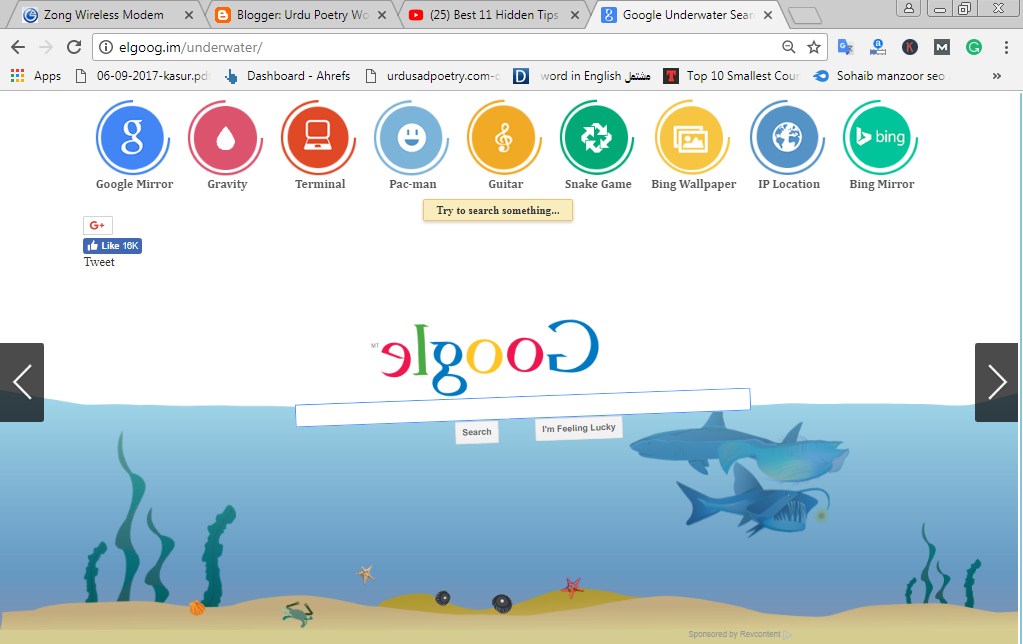Screen dimensions: 1023x644
Task: Open the Dashboard - Ahrefs bookmark
Action: tap(288, 76)
